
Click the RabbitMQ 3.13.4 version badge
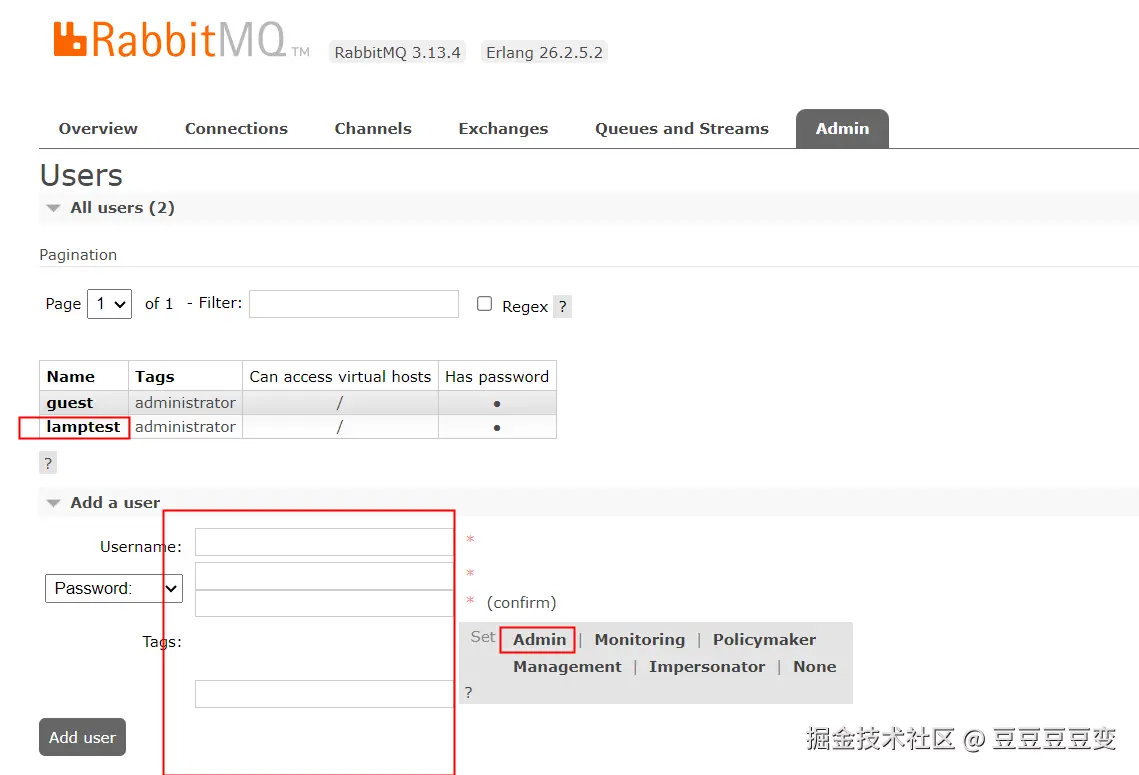click(x=397, y=52)
